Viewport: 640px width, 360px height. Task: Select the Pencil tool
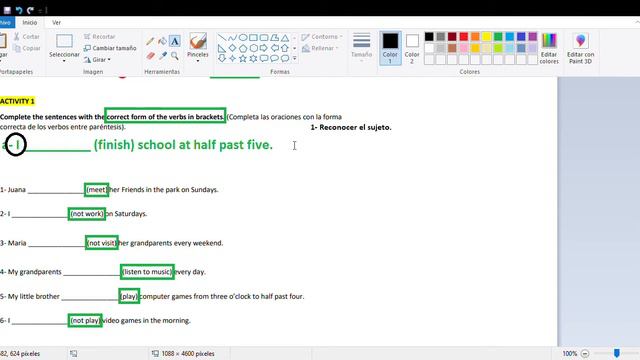tap(150, 41)
